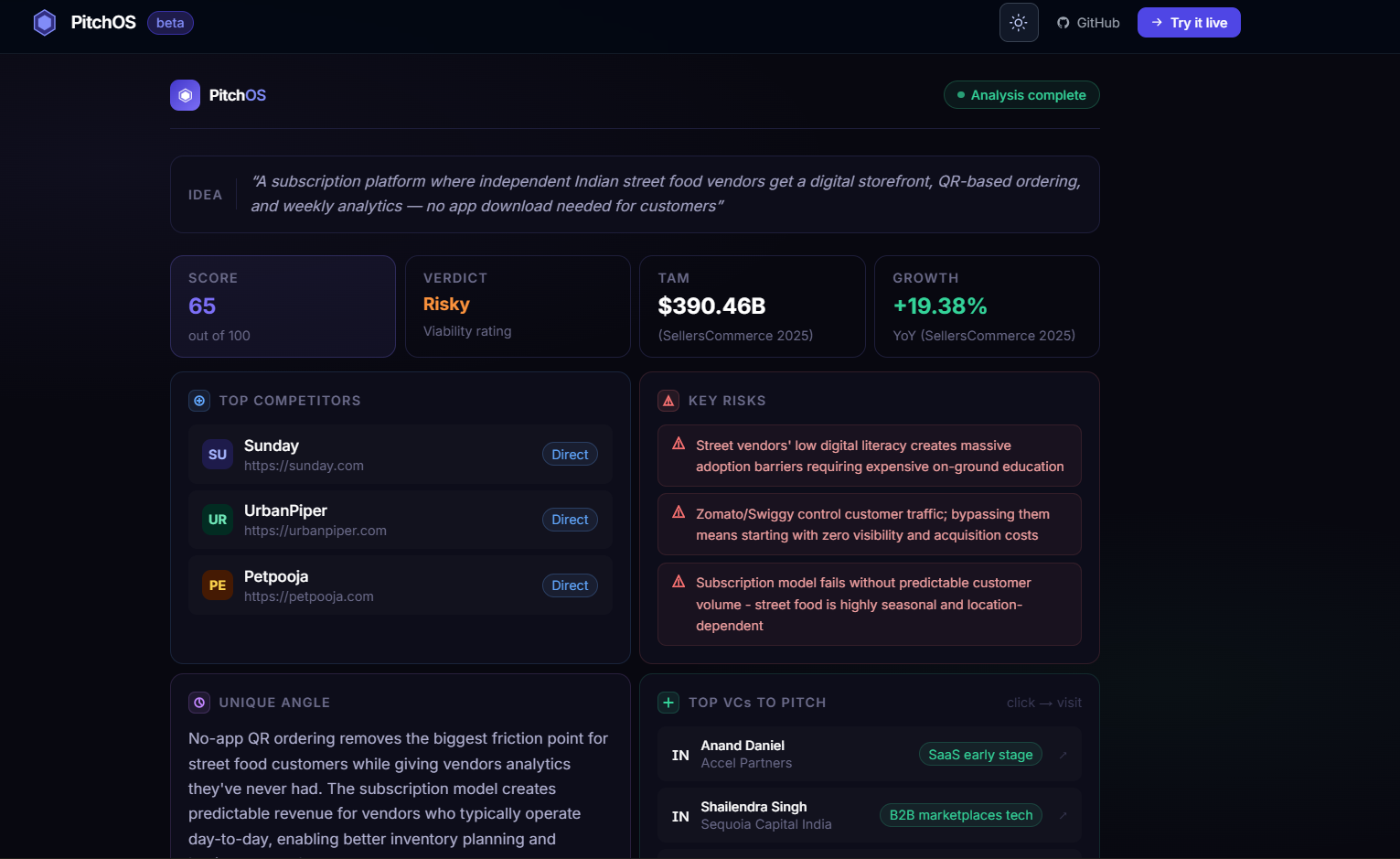Image resolution: width=1400 pixels, height=859 pixels.
Task: Click the beta badge beside PitchOS
Action: (x=170, y=23)
